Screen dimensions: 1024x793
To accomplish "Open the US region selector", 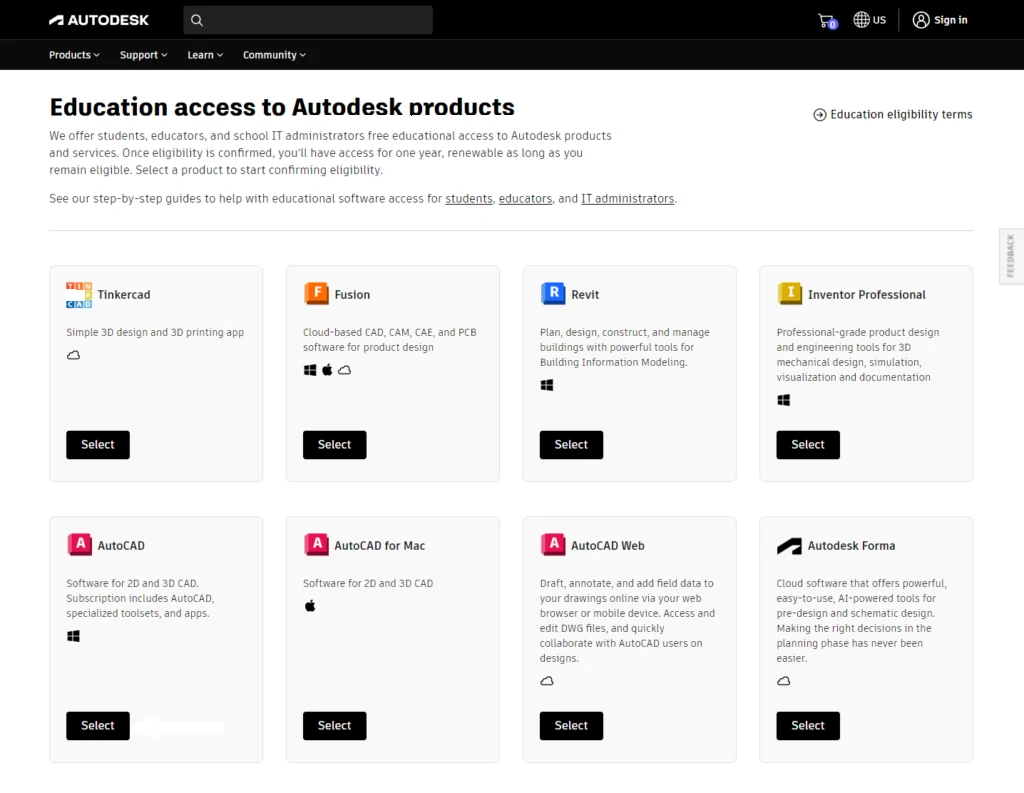I will point(870,20).
